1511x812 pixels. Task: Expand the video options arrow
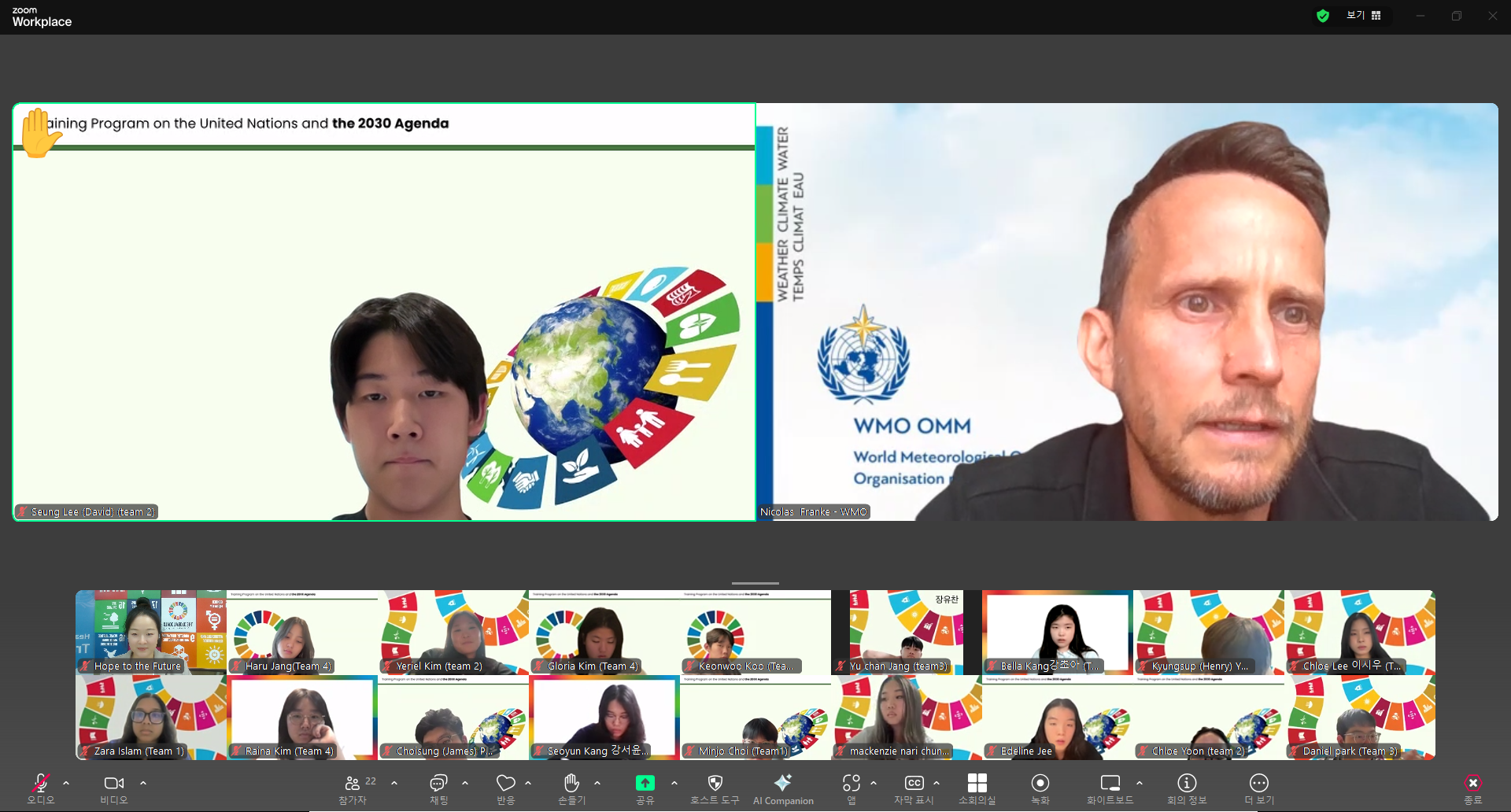click(x=143, y=783)
